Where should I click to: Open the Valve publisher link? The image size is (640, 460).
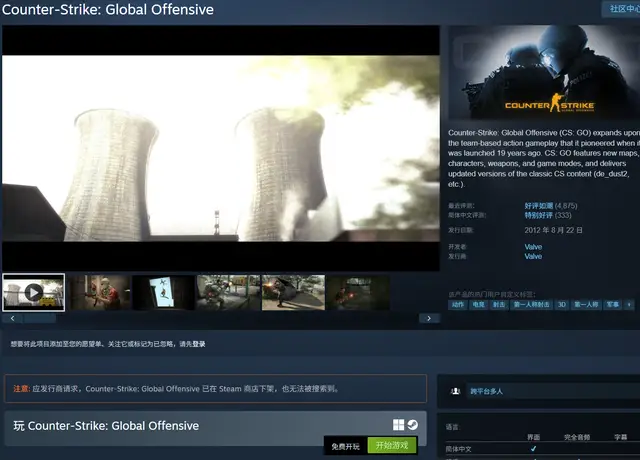click(x=533, y=256)
